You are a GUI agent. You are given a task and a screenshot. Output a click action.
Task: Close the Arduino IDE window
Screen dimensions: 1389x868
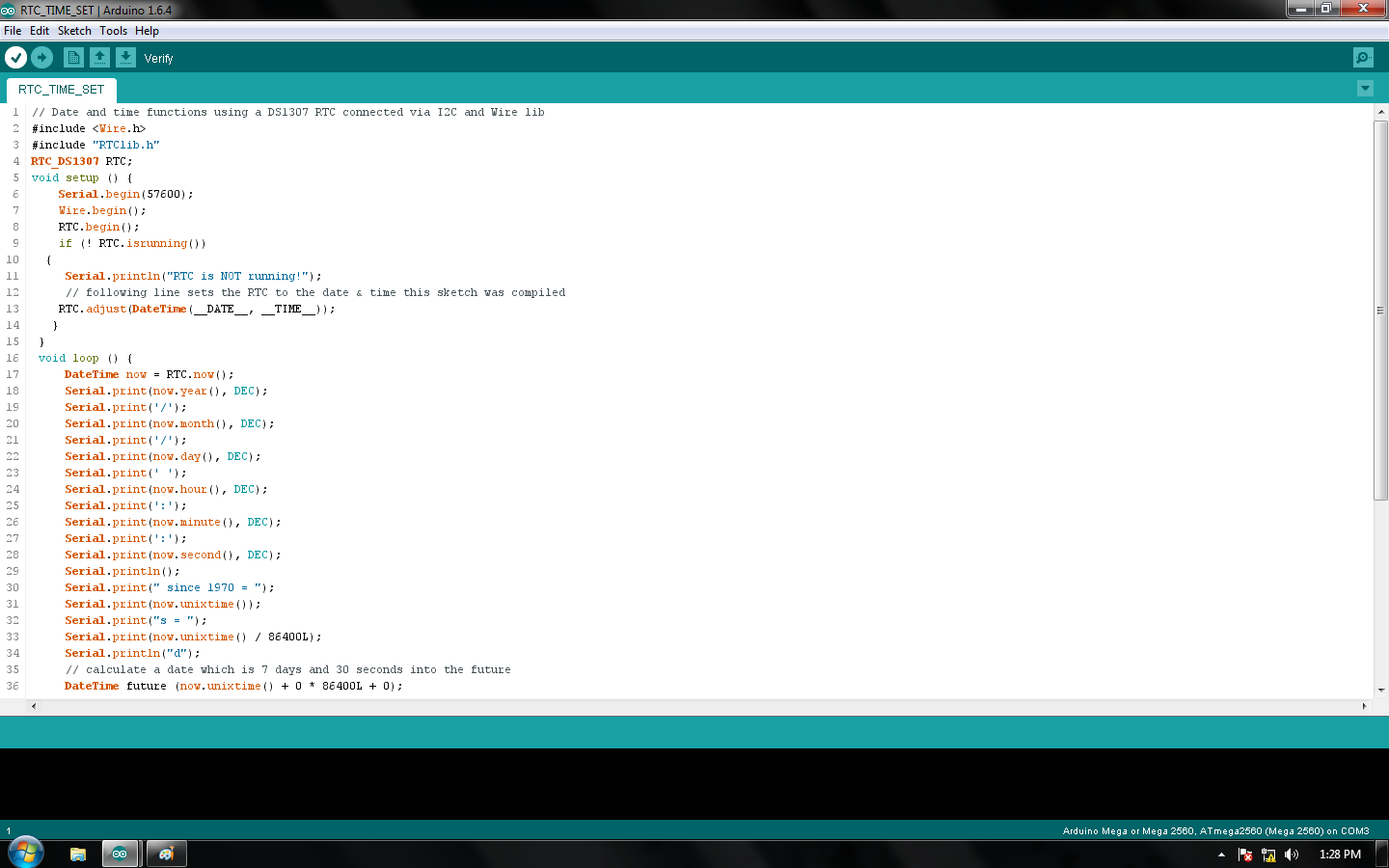[x=1363, y=9]
